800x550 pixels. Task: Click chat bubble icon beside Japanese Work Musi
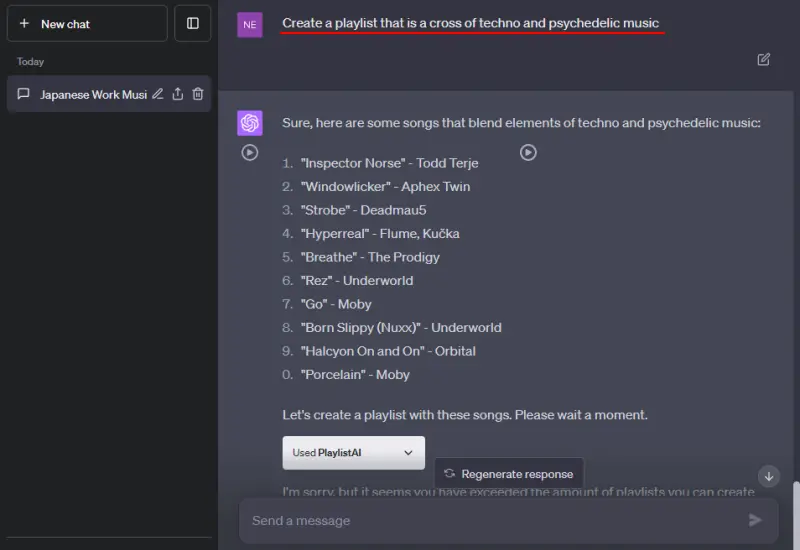pyautogui.click(x=24, y=94)
